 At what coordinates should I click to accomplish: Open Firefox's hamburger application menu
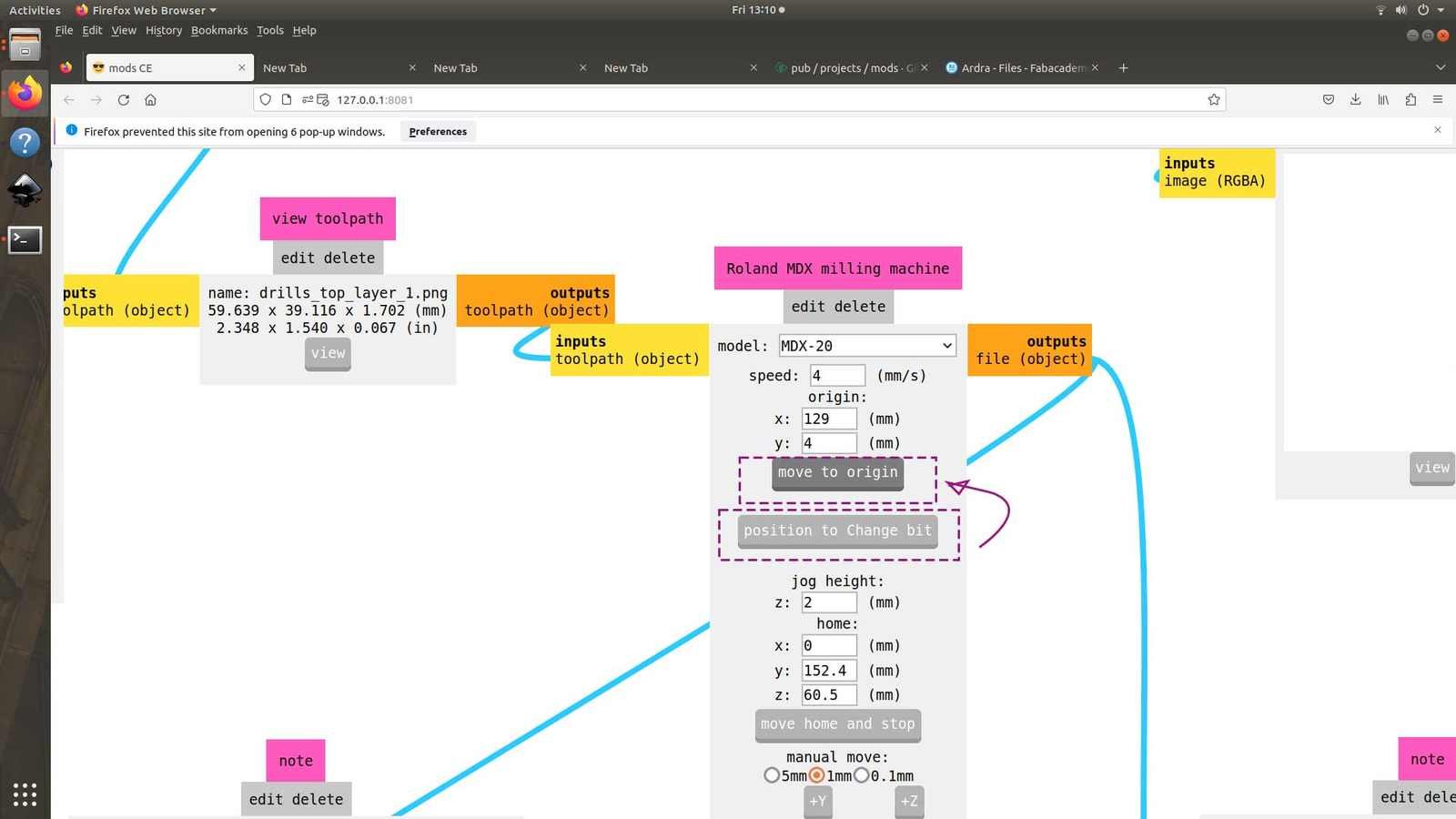click(x=1438, y=100)
